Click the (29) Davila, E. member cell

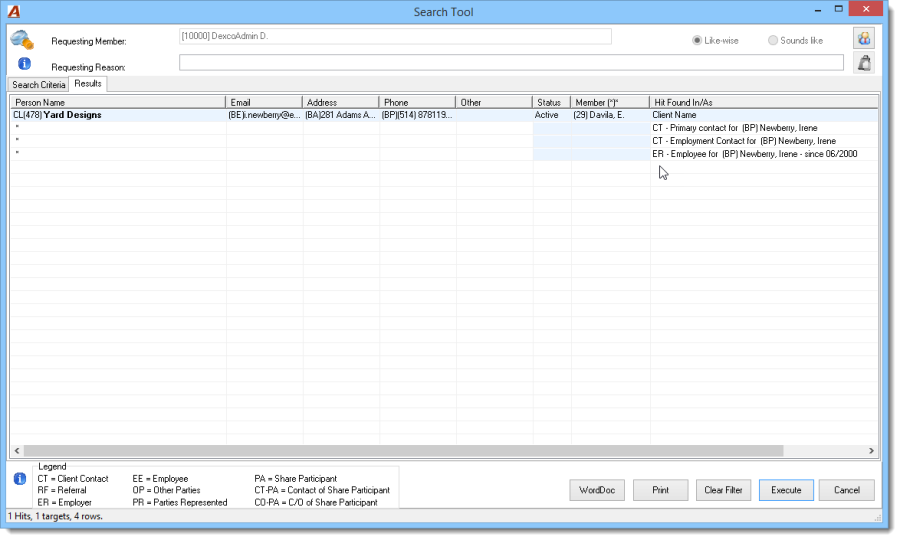click(x=610, y=115)
